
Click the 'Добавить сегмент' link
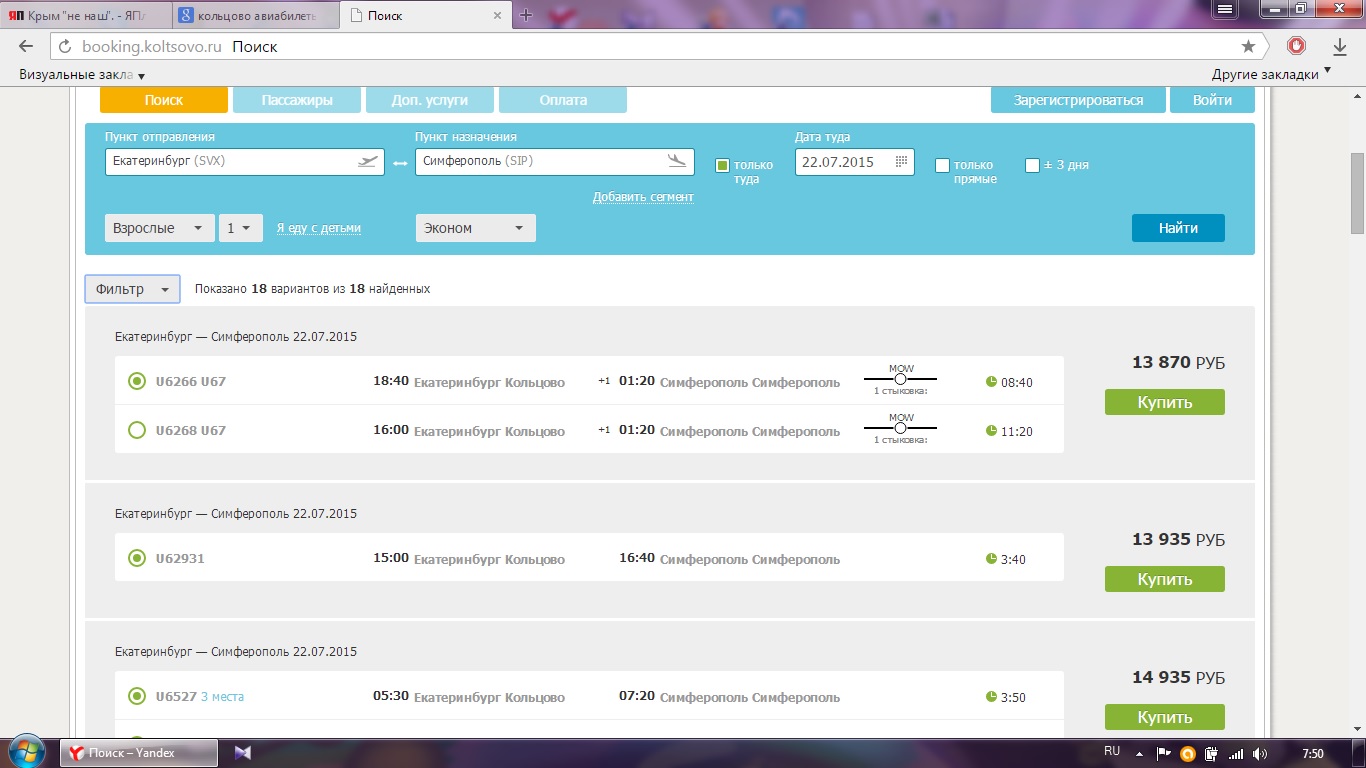click(643, 197)
